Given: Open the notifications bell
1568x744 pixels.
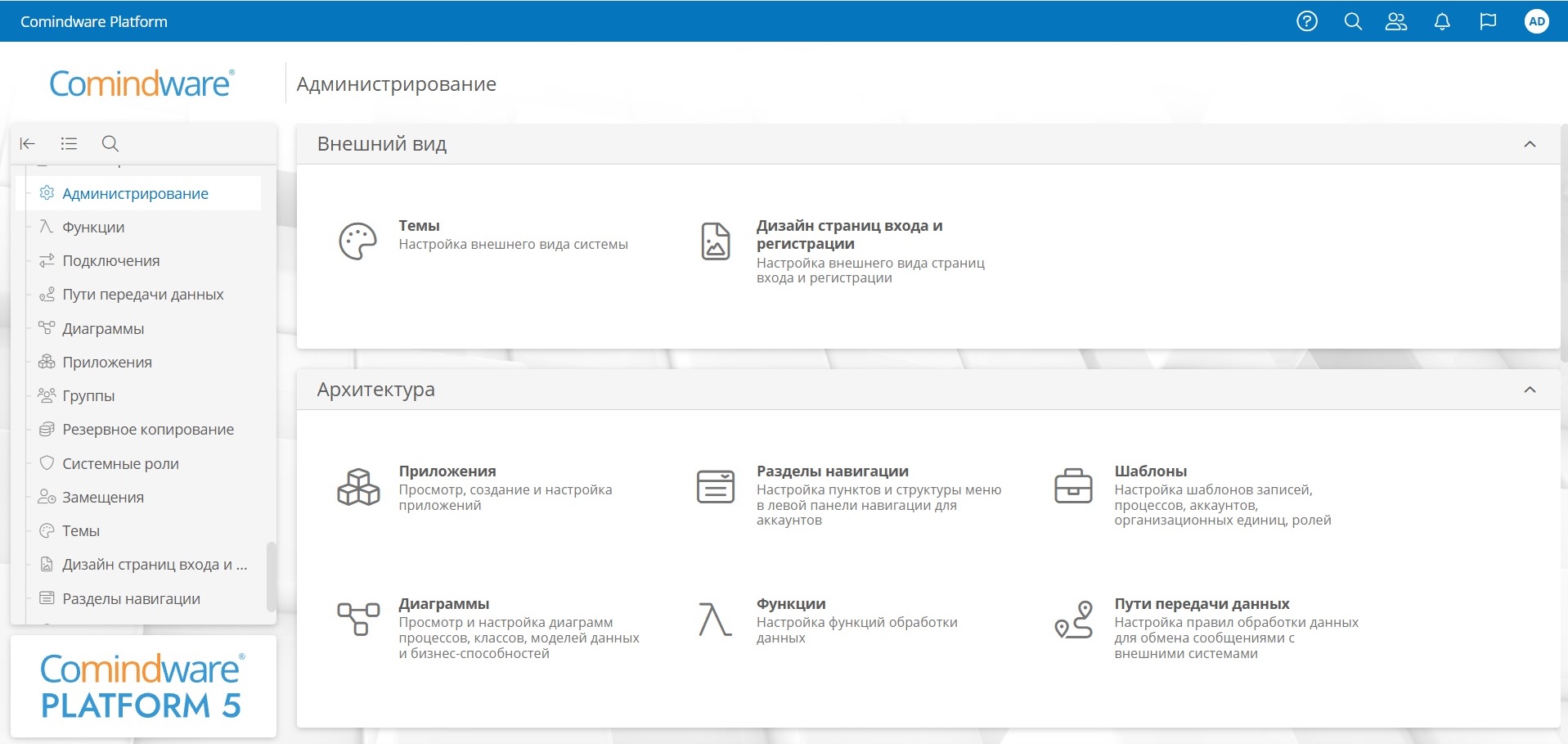Looking at the screenshot, I should pos(1442,21).
